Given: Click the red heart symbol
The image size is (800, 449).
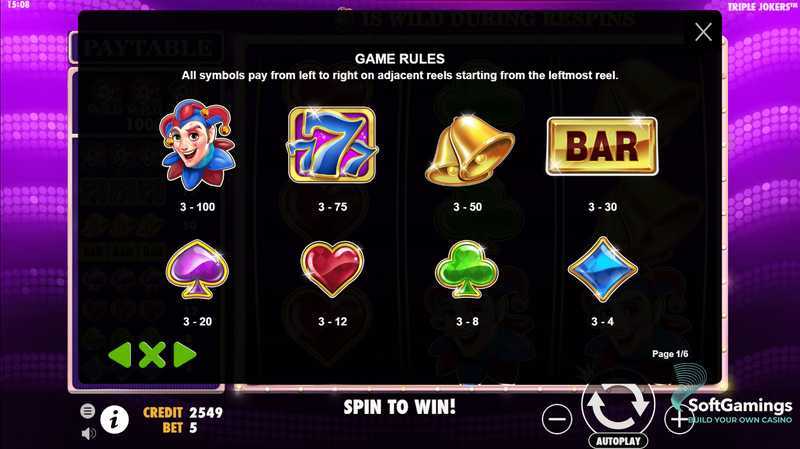Looking at the screenshot, I should point(332,269).
